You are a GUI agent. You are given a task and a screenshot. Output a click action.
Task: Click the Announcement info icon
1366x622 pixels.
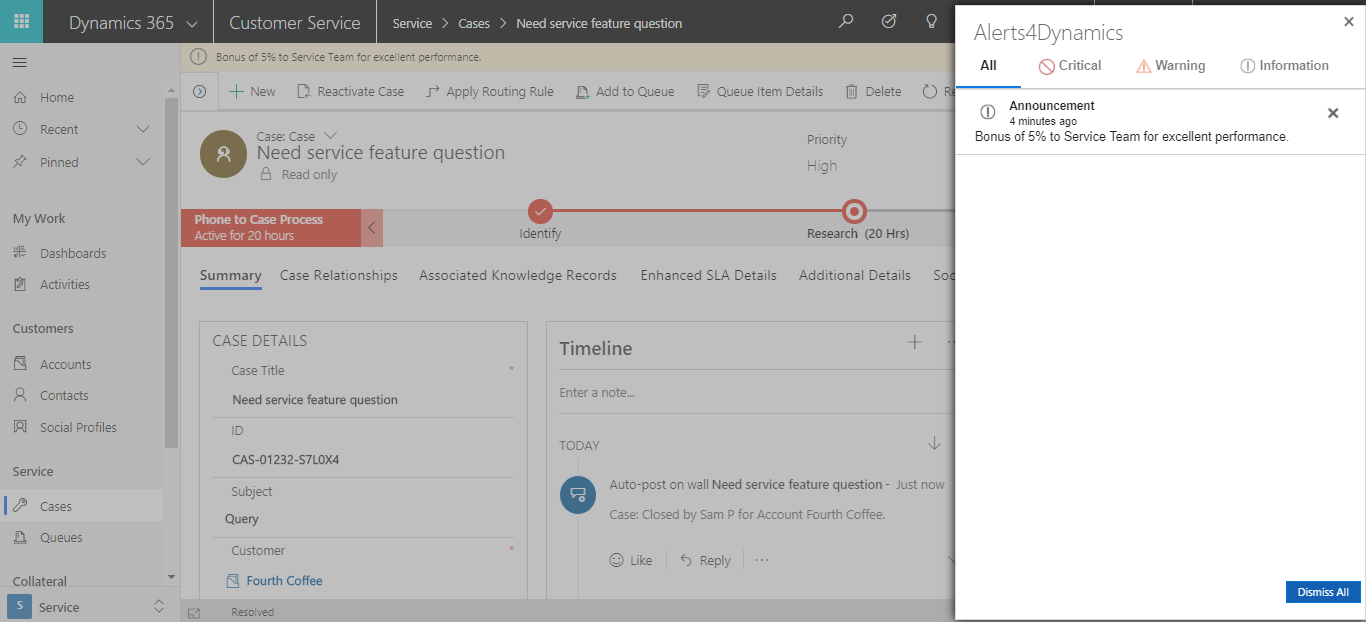click(x=988, y=112)
